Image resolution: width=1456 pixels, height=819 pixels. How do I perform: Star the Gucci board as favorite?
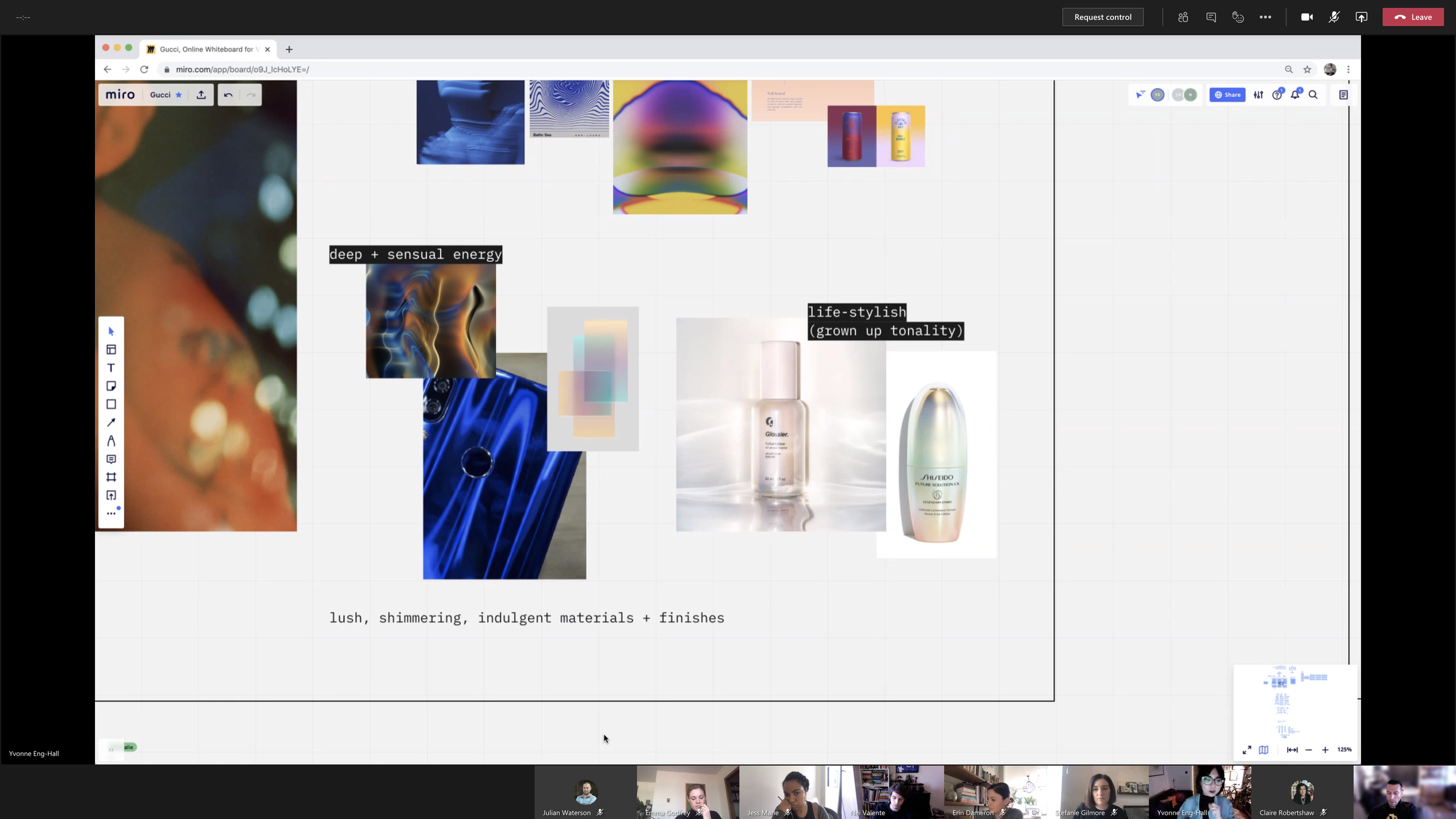point(179,95)
